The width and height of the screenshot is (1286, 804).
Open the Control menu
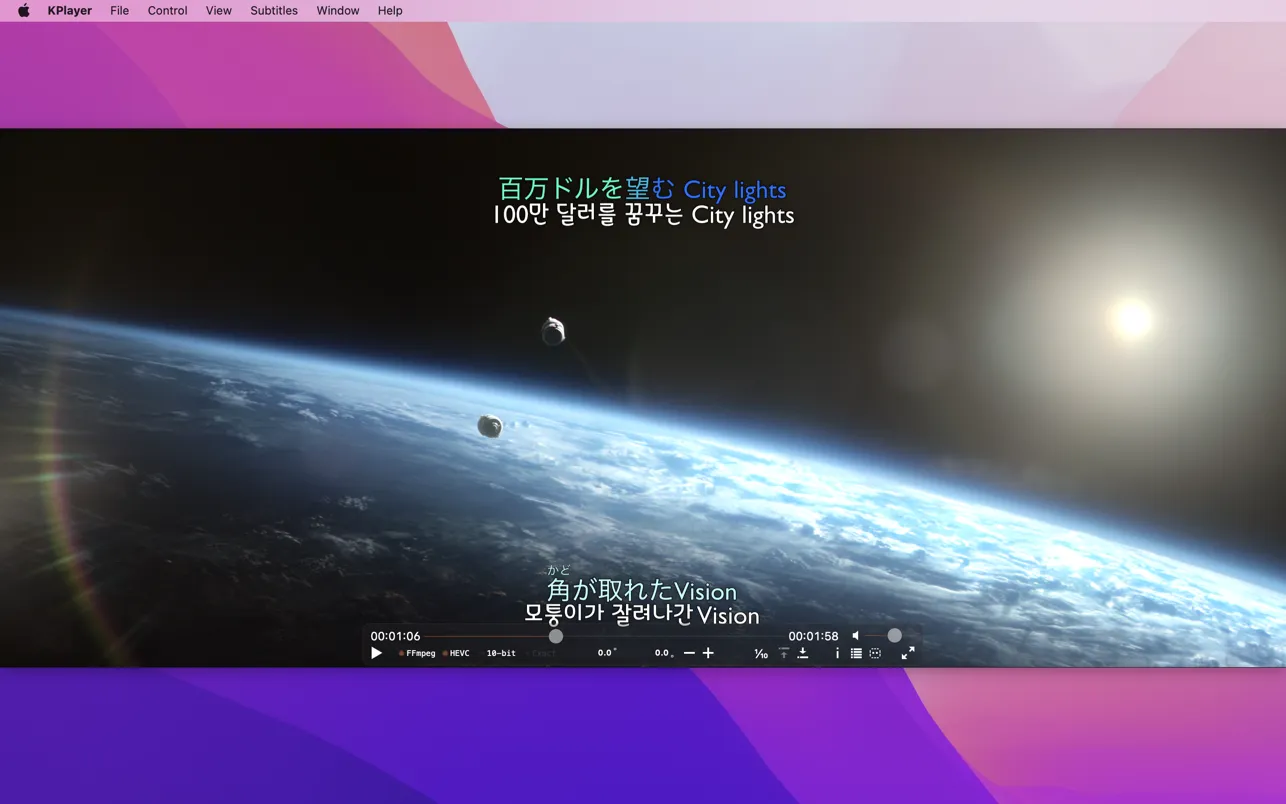(167, 10)
